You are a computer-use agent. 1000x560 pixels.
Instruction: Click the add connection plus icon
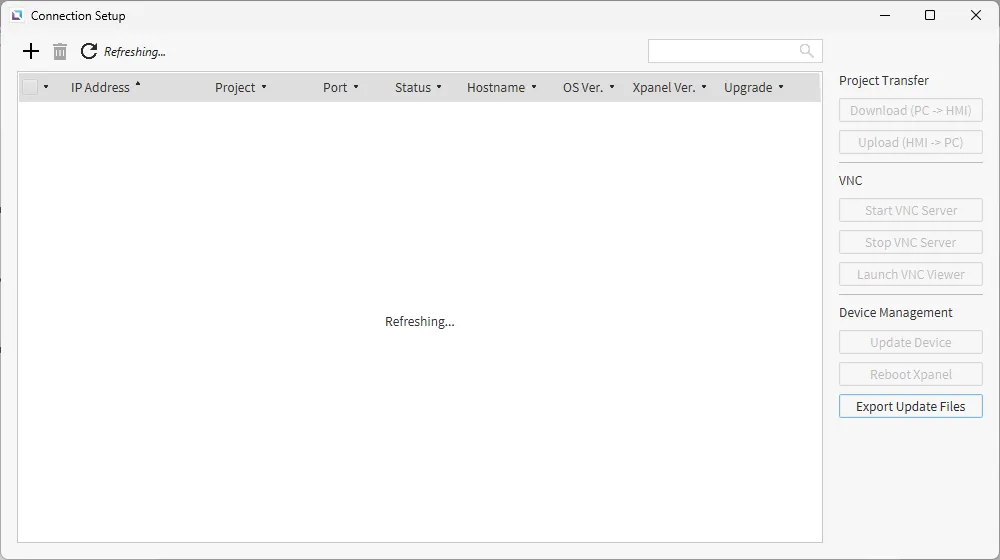(x=31, y=51)
